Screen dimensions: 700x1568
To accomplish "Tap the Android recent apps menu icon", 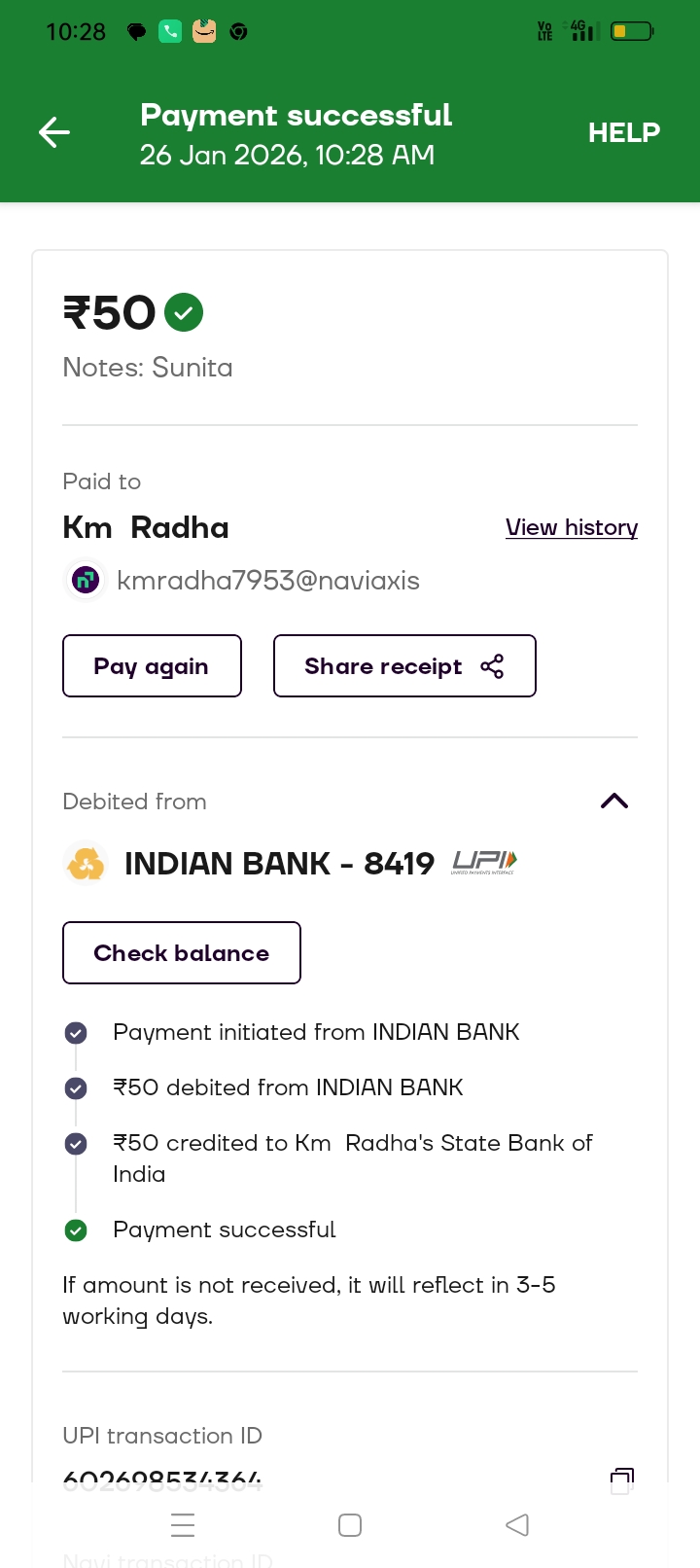I will (x=183, y=1525).
